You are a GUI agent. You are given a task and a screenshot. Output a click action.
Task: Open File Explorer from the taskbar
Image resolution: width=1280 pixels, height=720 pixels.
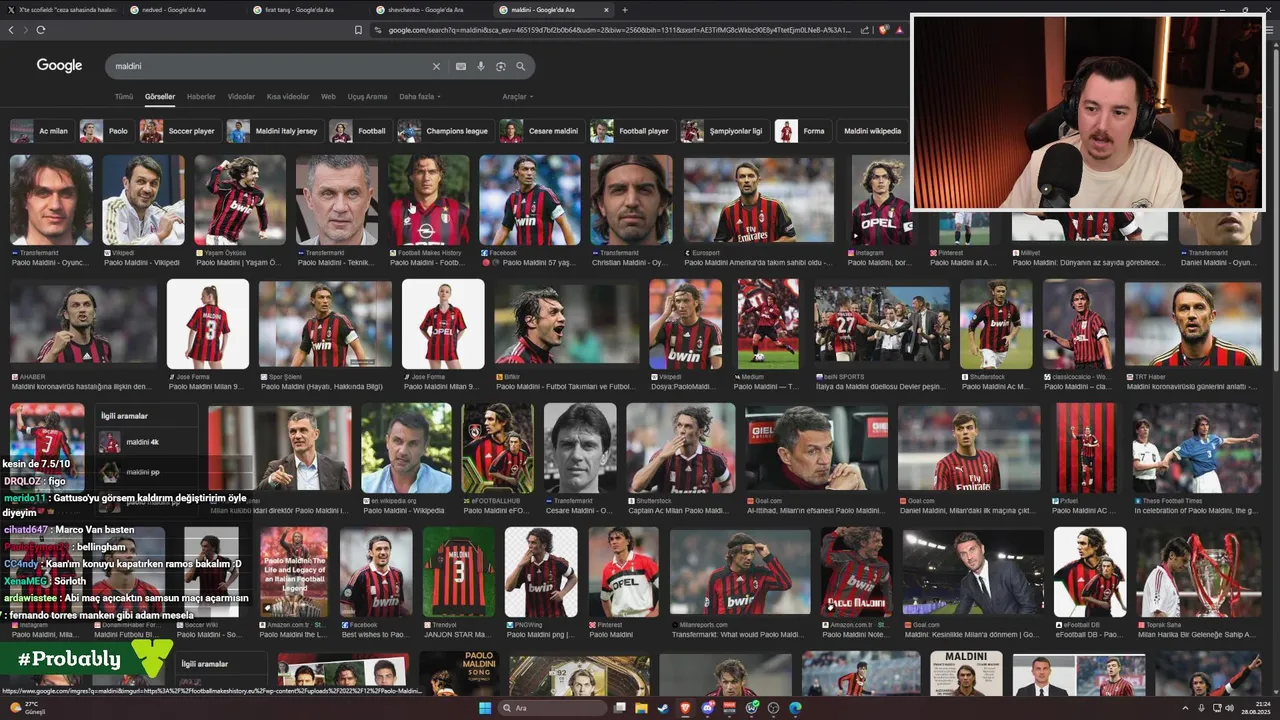click(x=641, y=708)
